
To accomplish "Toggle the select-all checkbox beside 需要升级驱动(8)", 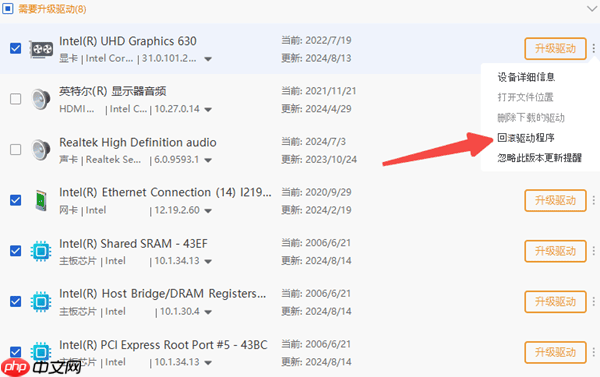I will 8,8.
